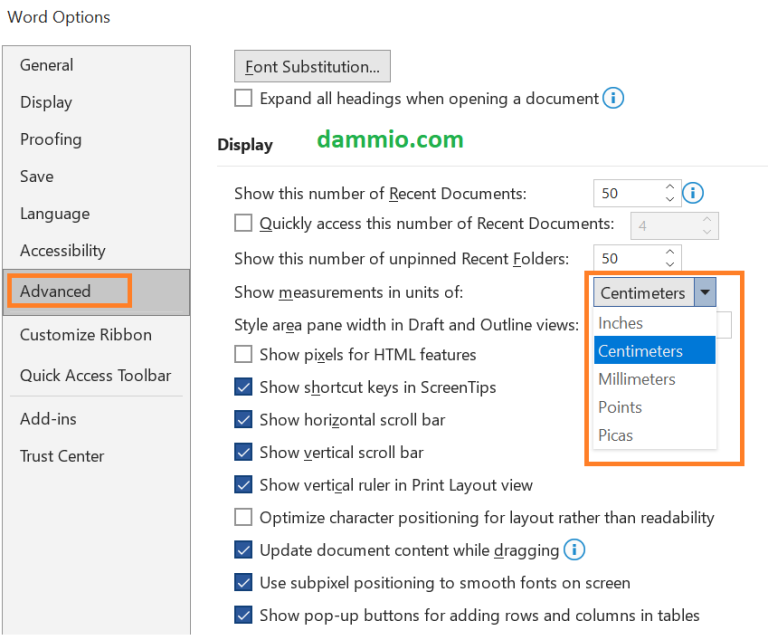Viewport: 768px width, 640px height.
Task: Select Millimeters in the units dropdown
Action: pos(637,379)
